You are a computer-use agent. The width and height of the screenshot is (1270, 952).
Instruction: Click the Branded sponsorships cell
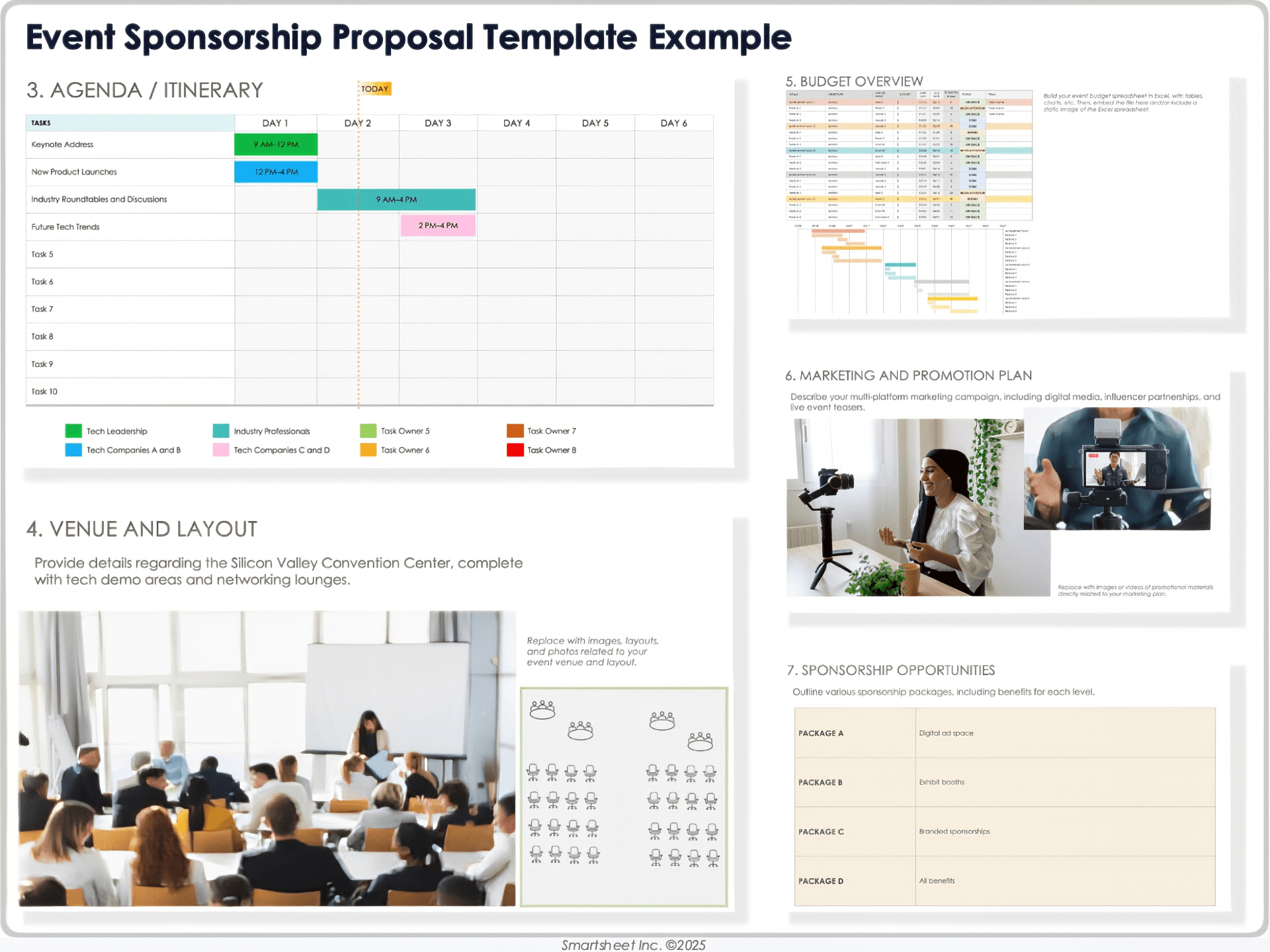pyautogui.click(x=1066, y=832)
